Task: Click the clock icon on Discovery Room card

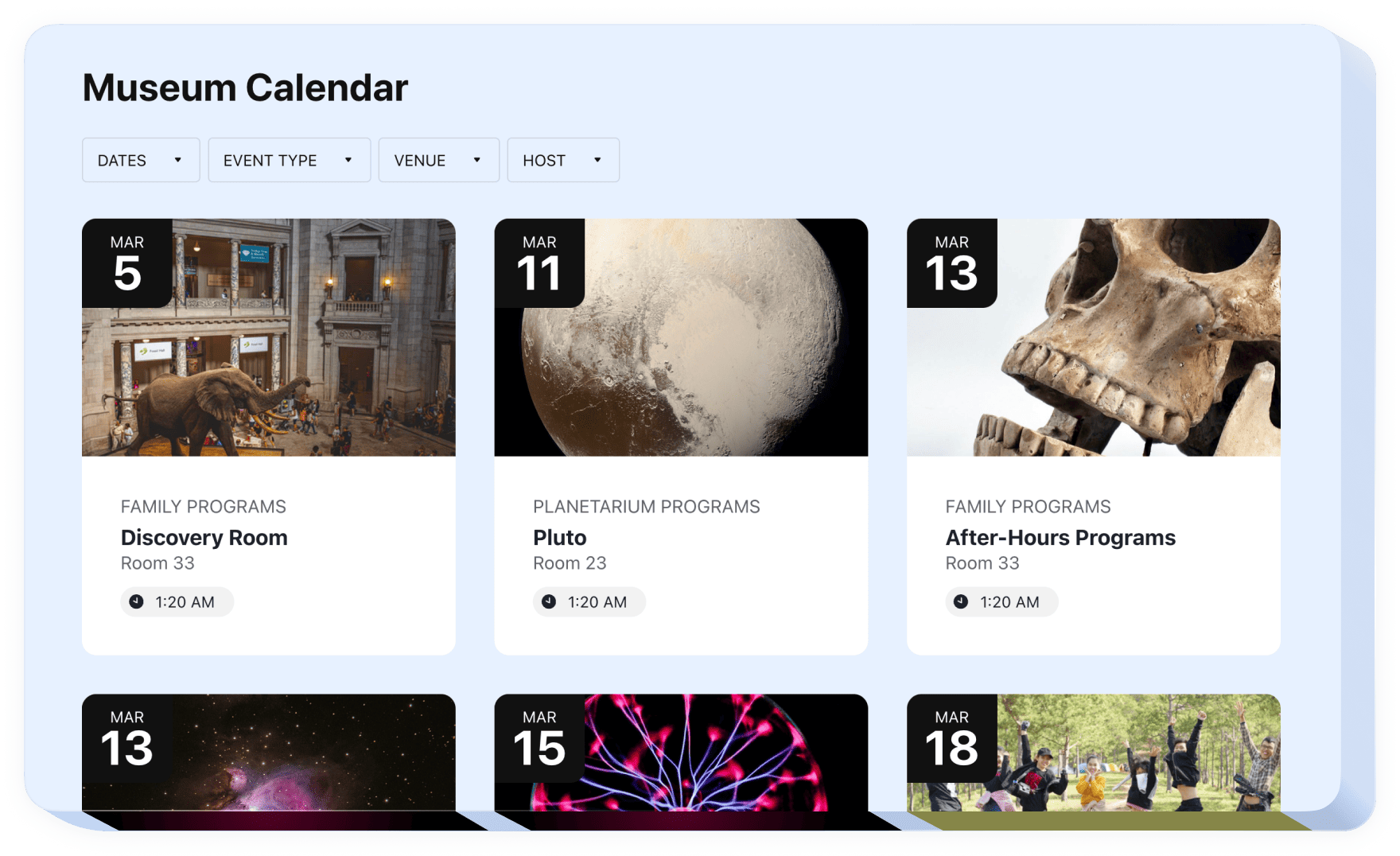Action: coord(137,601)
